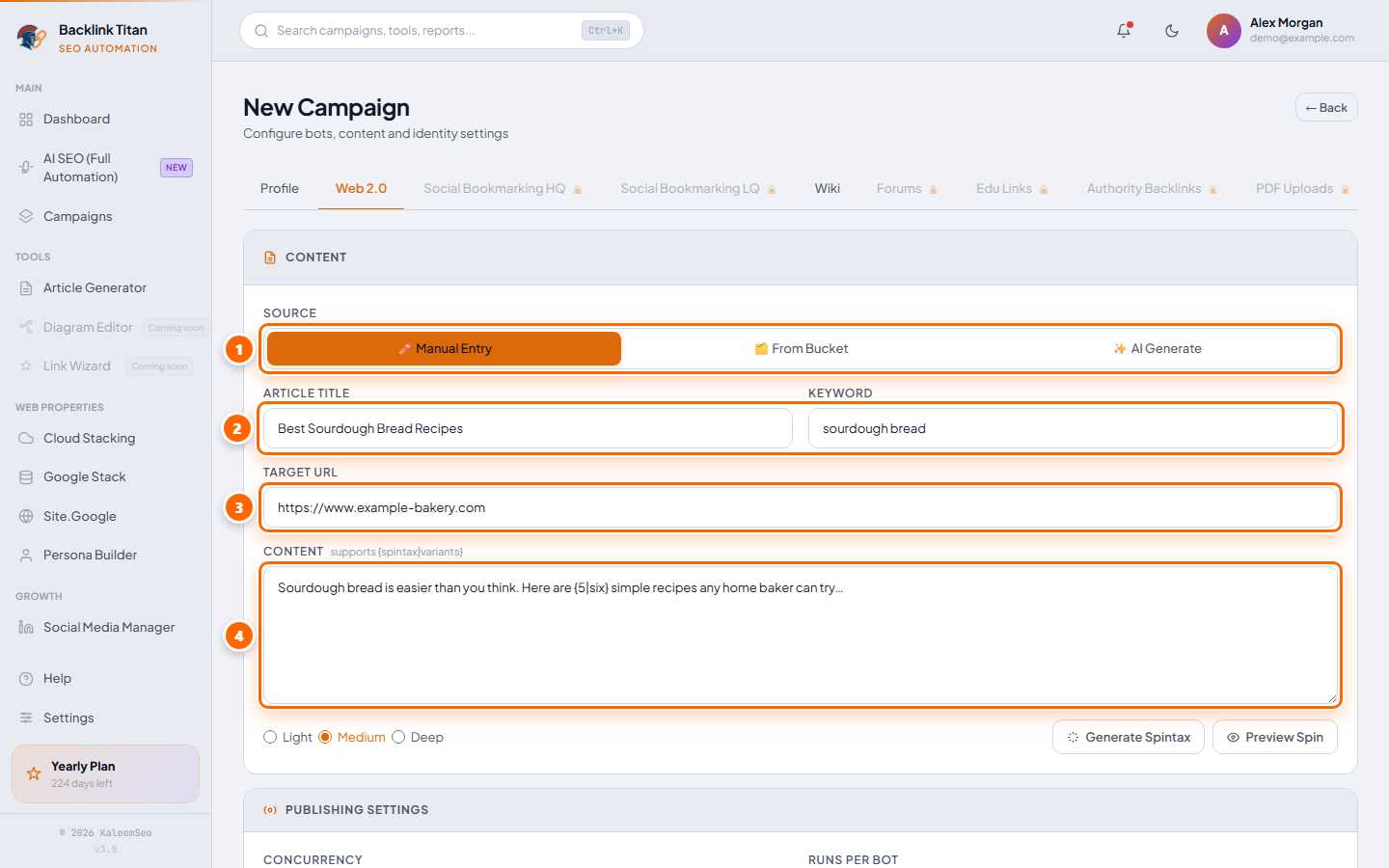This screenshot has height=868, width=1389.
Task: Toggle dark mode moon icon
Action: 1172,31
